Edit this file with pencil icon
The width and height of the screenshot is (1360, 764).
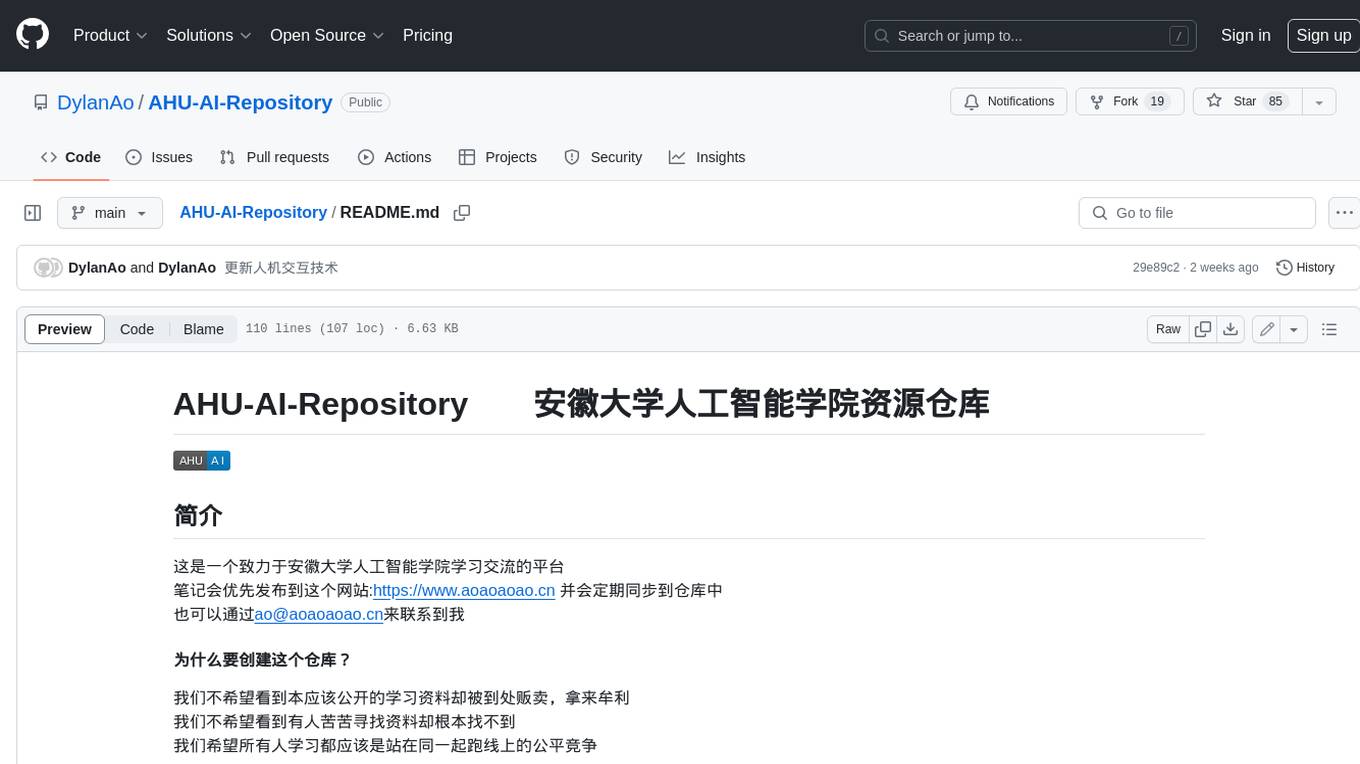coord(1267,329)
